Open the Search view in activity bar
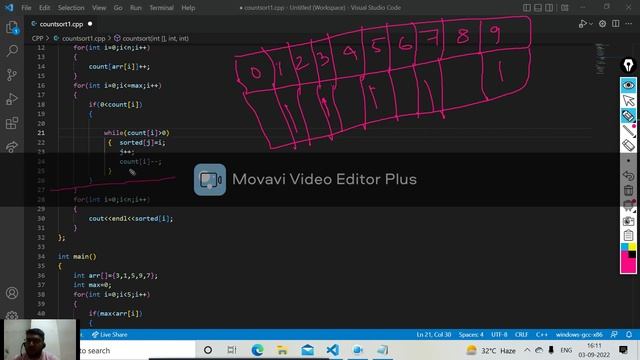640x360 pixels. [x=12, y=51]
